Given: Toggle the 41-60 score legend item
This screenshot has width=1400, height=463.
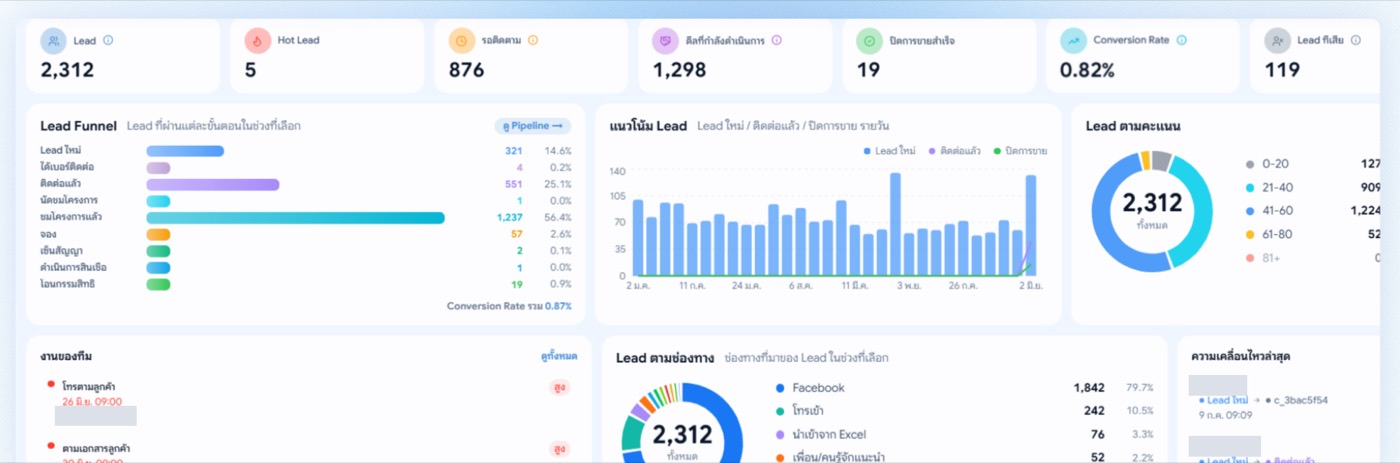Looking at the screenshot, I should 1314,211.
